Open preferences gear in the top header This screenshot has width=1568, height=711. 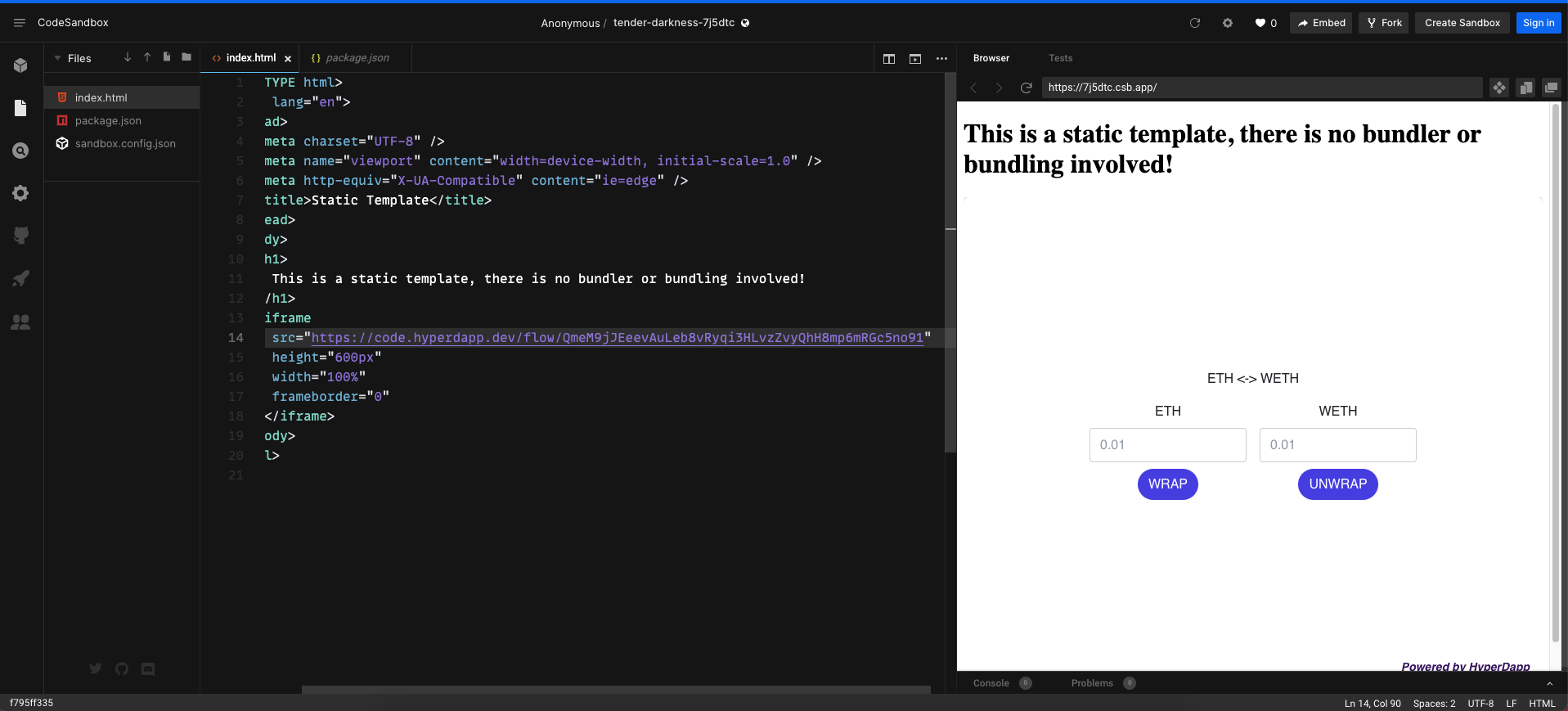tap(1228, 23)
